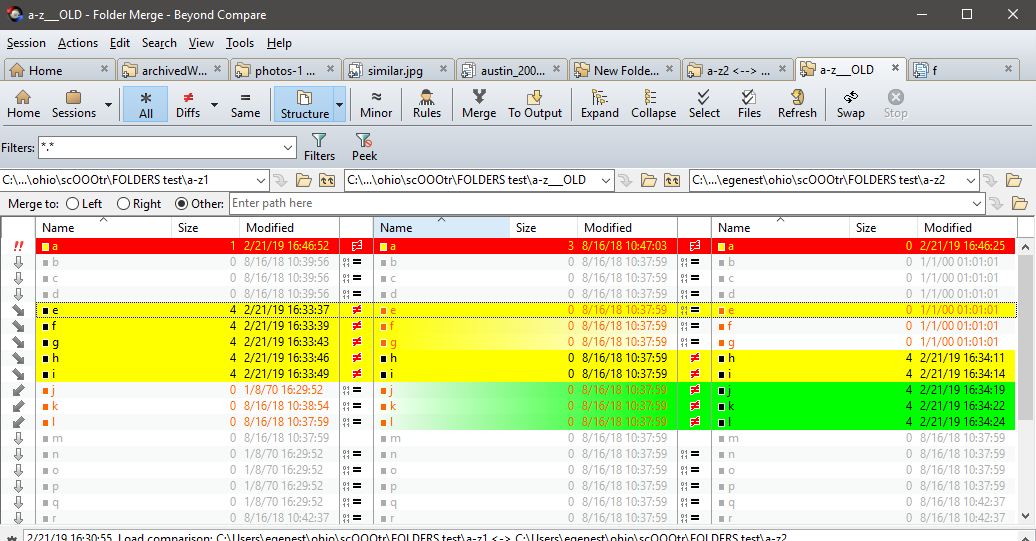Screen dimensions: 1036x541
Task: Show All files with asterisk button
Action: point(145,104)
